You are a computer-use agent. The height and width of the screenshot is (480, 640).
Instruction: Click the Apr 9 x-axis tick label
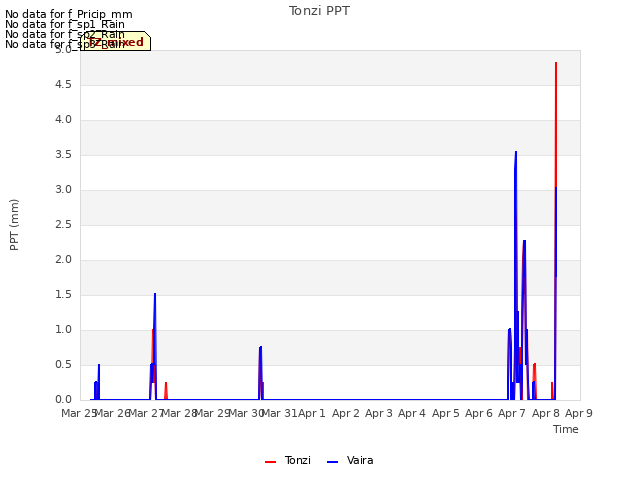click(x=579, y=413)
